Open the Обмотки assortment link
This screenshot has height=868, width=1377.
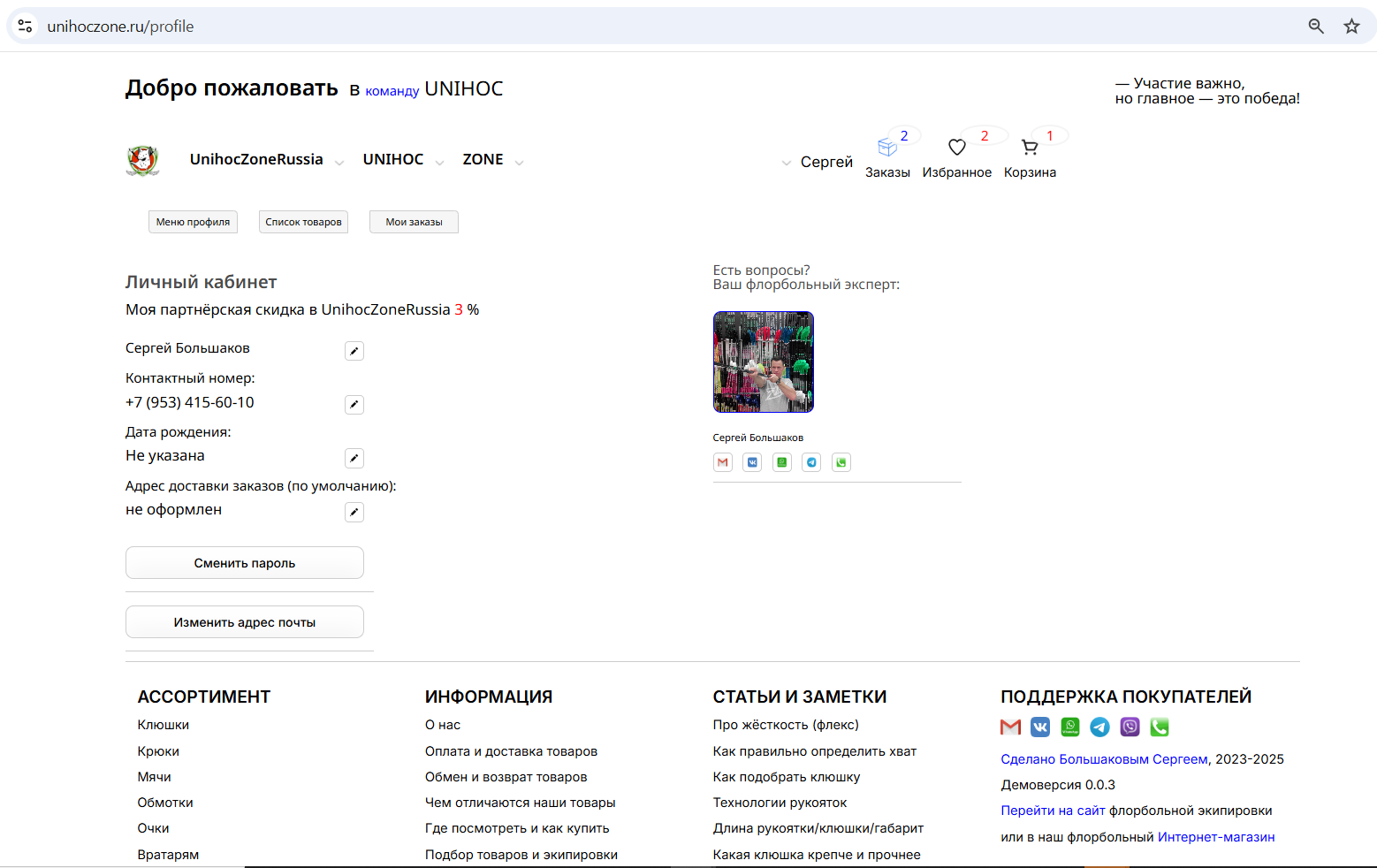coord(165,803)
